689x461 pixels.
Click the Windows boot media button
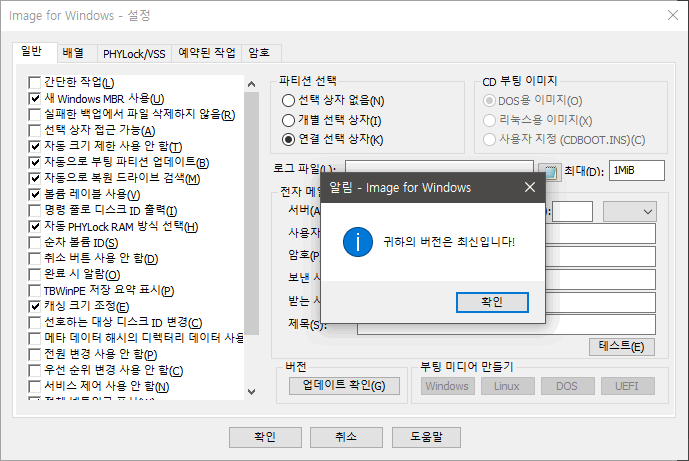[447, 386]
